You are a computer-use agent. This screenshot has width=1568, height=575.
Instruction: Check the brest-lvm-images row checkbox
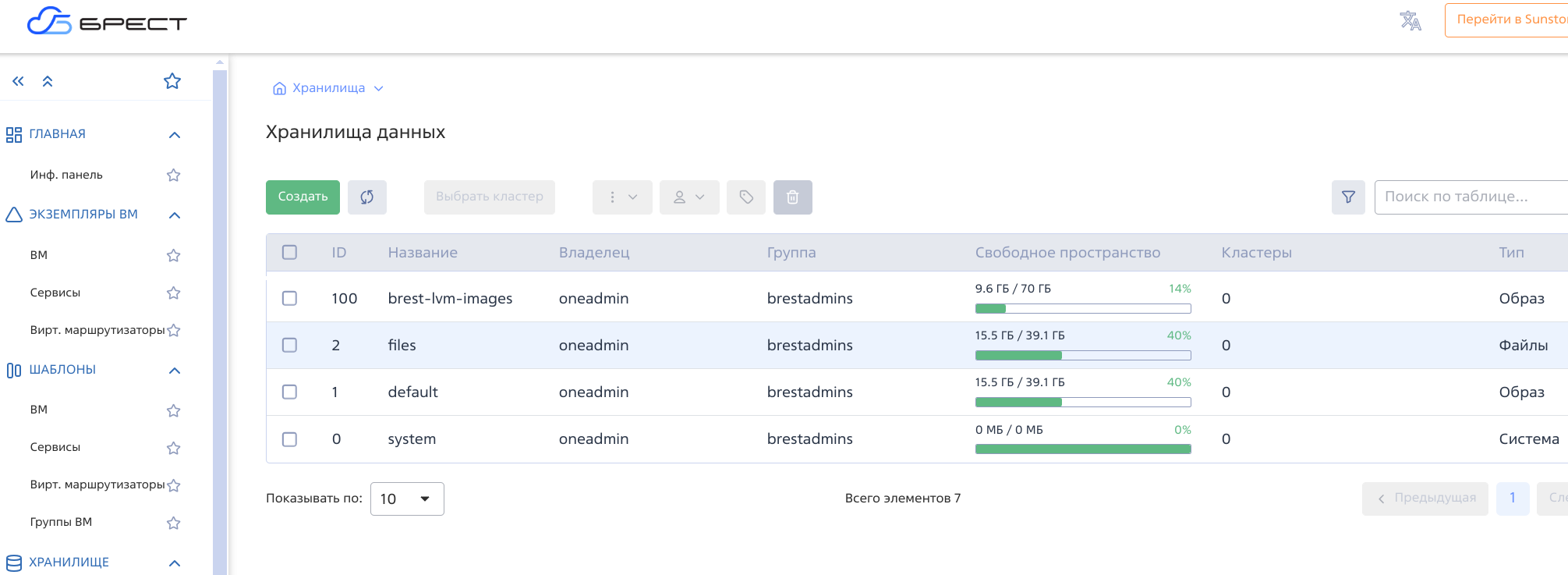click(x=289, y=298)
